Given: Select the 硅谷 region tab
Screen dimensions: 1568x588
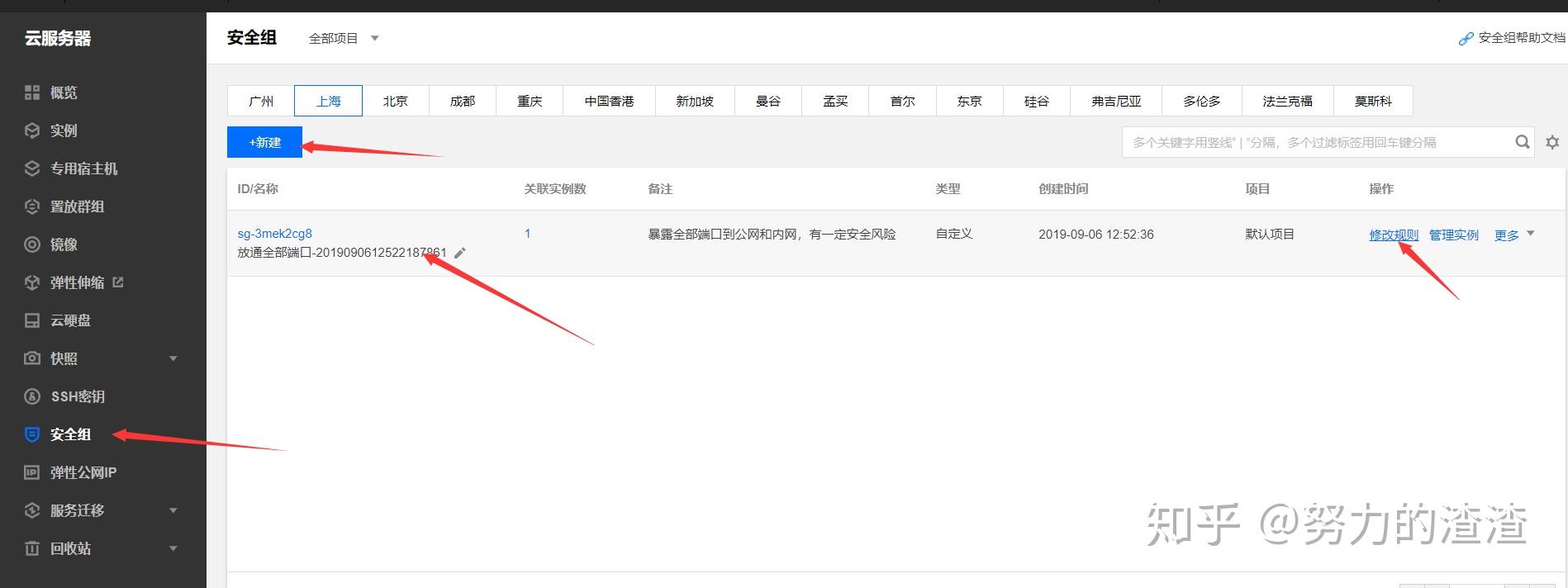Looking at the screenshot, I should (x=1037, y=101).
